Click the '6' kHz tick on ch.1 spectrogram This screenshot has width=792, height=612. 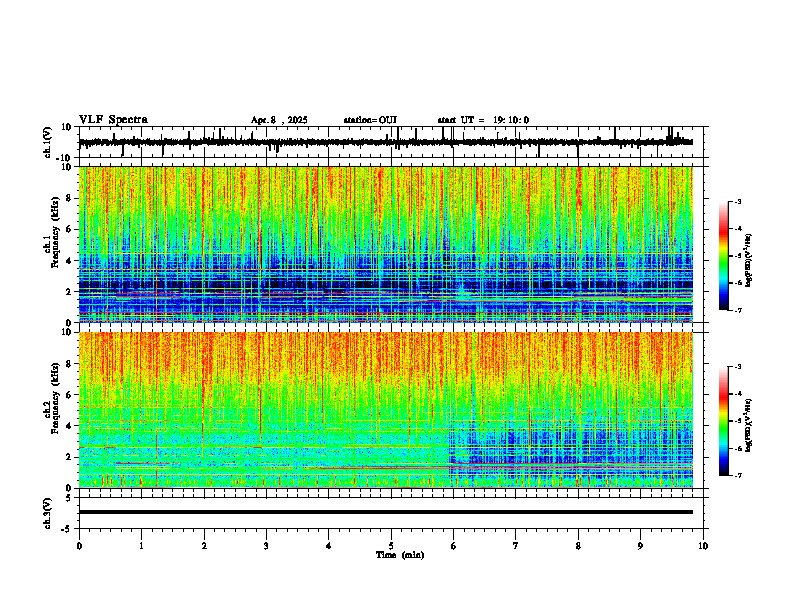[x=70, y=229]
